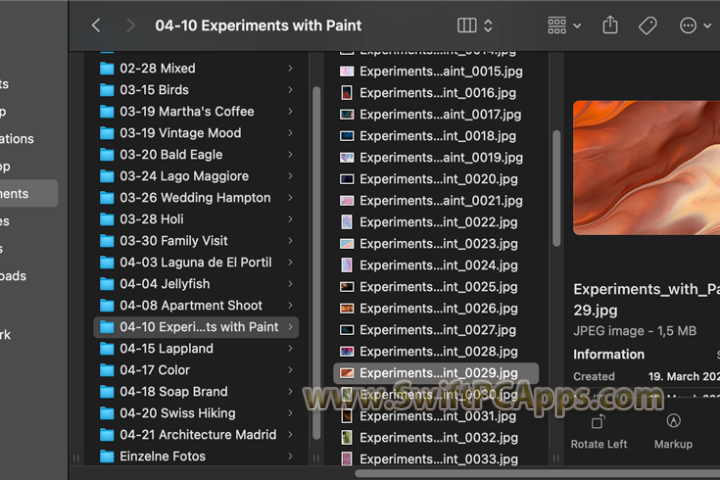Click thumbnail icon of Experiments...int_0032.jpg
The width and height of the screenshot is (720, 480).
[347, 438]
